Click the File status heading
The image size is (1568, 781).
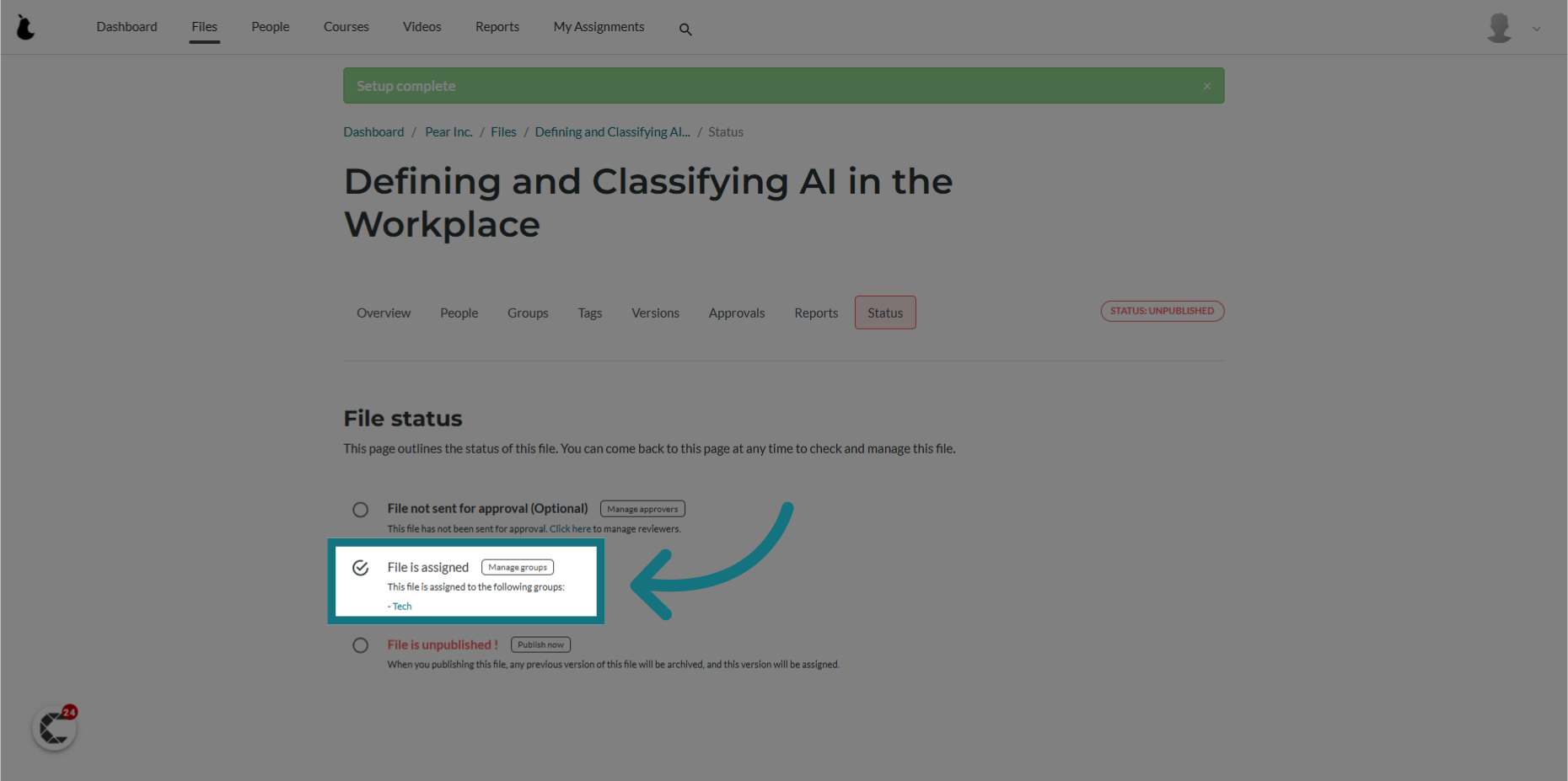(x=403, y=419)
